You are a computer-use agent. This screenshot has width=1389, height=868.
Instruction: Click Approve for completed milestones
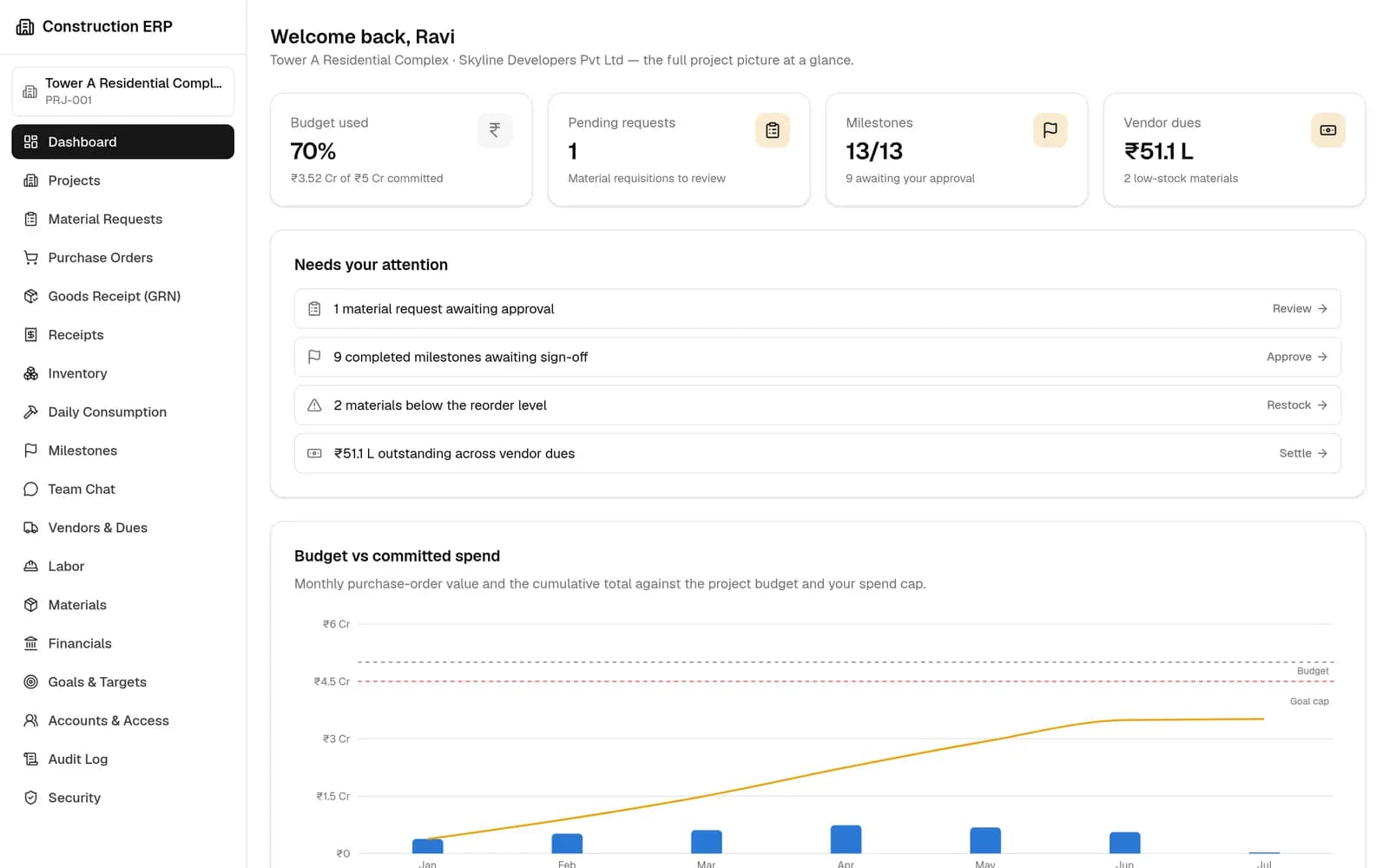pos(1297,357)
